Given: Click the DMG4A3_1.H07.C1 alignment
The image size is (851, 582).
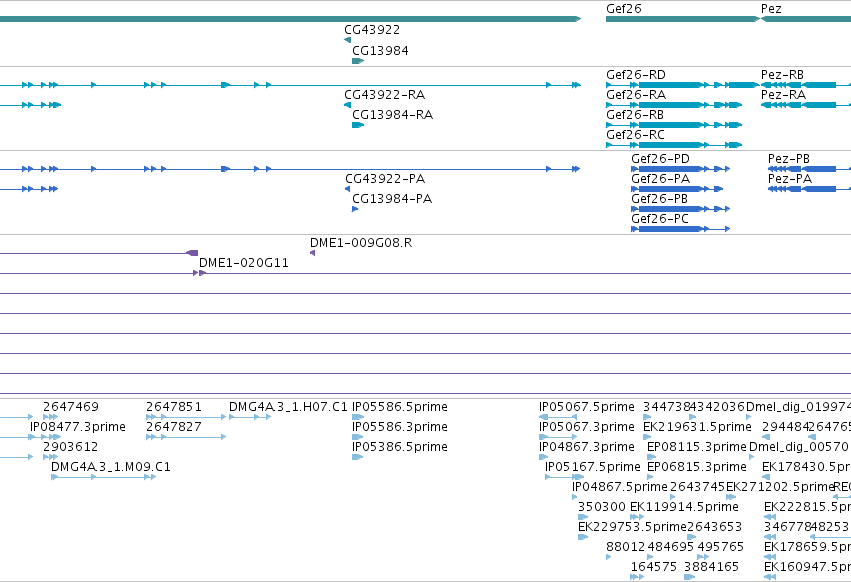Looking at the screenshot, I should tap(250, 417).
